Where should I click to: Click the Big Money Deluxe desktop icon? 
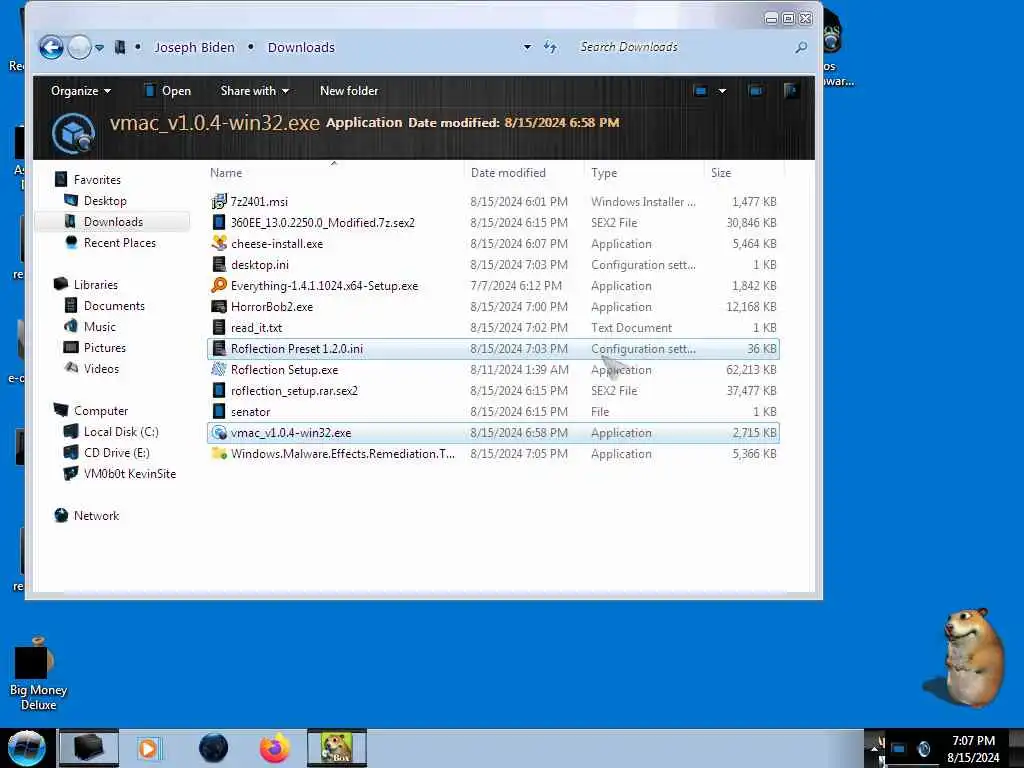[x=38, y=675]
